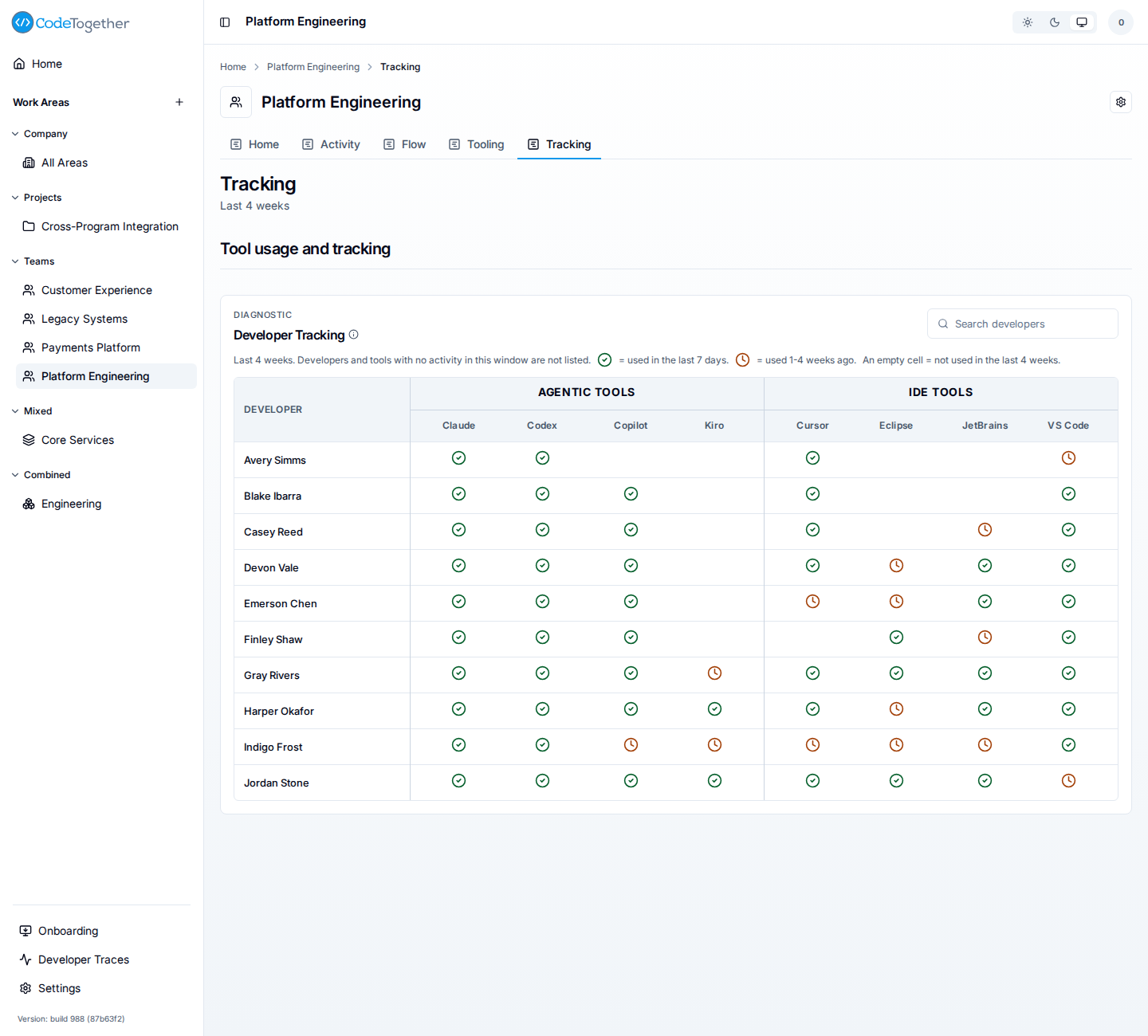
Task: Open Settings in sidebar
Action: click(x=102, y=988)
